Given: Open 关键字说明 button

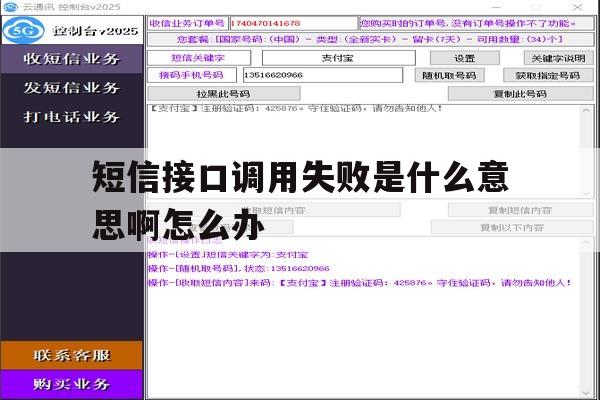Looking at the screenshot, I should [558, 58].
